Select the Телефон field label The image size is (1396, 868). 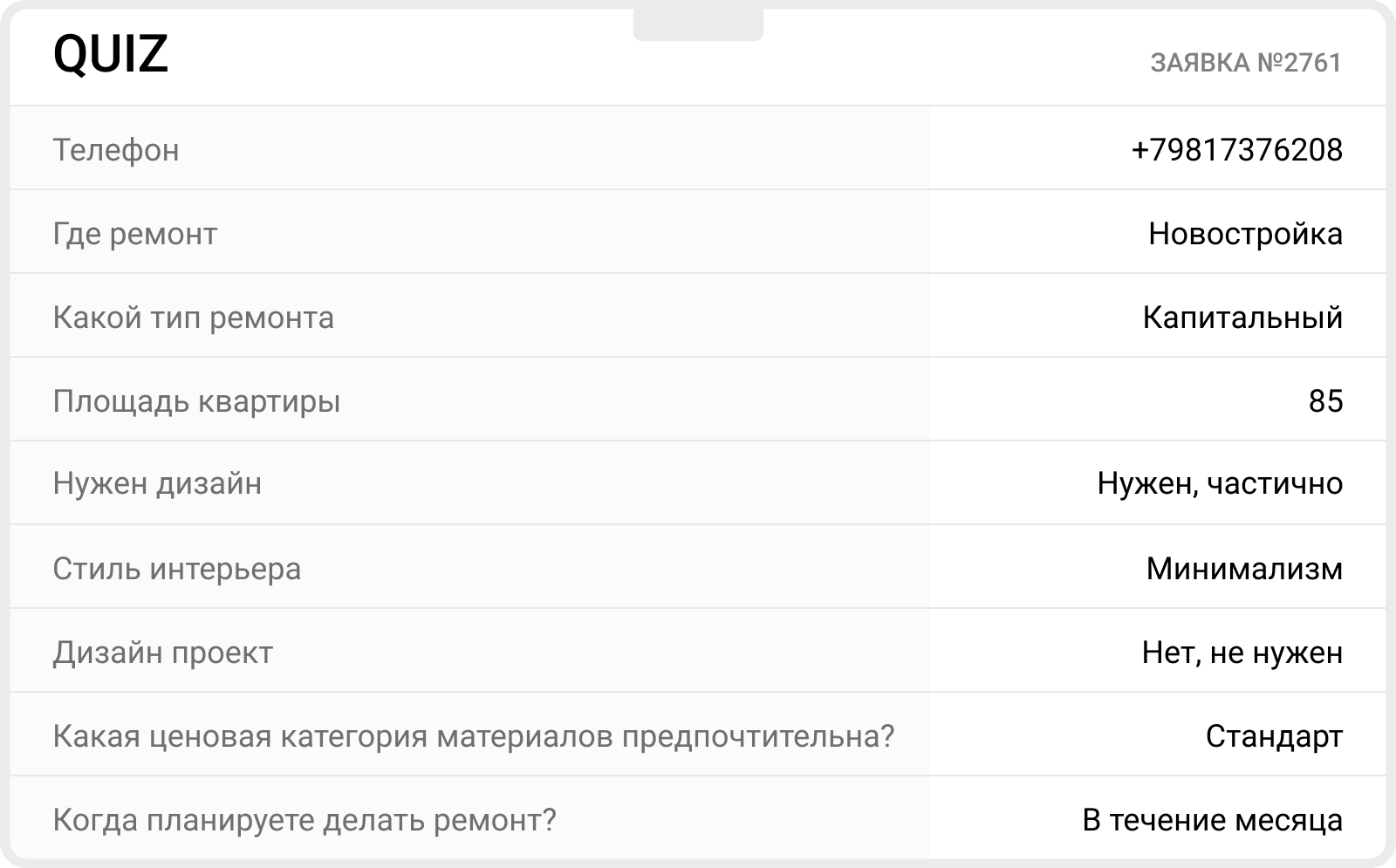pos(116,150)
